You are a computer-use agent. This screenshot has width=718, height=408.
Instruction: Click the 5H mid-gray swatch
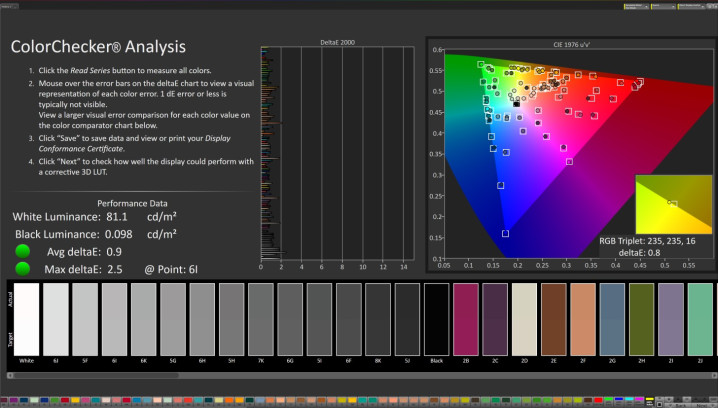(x=231, y=319)
